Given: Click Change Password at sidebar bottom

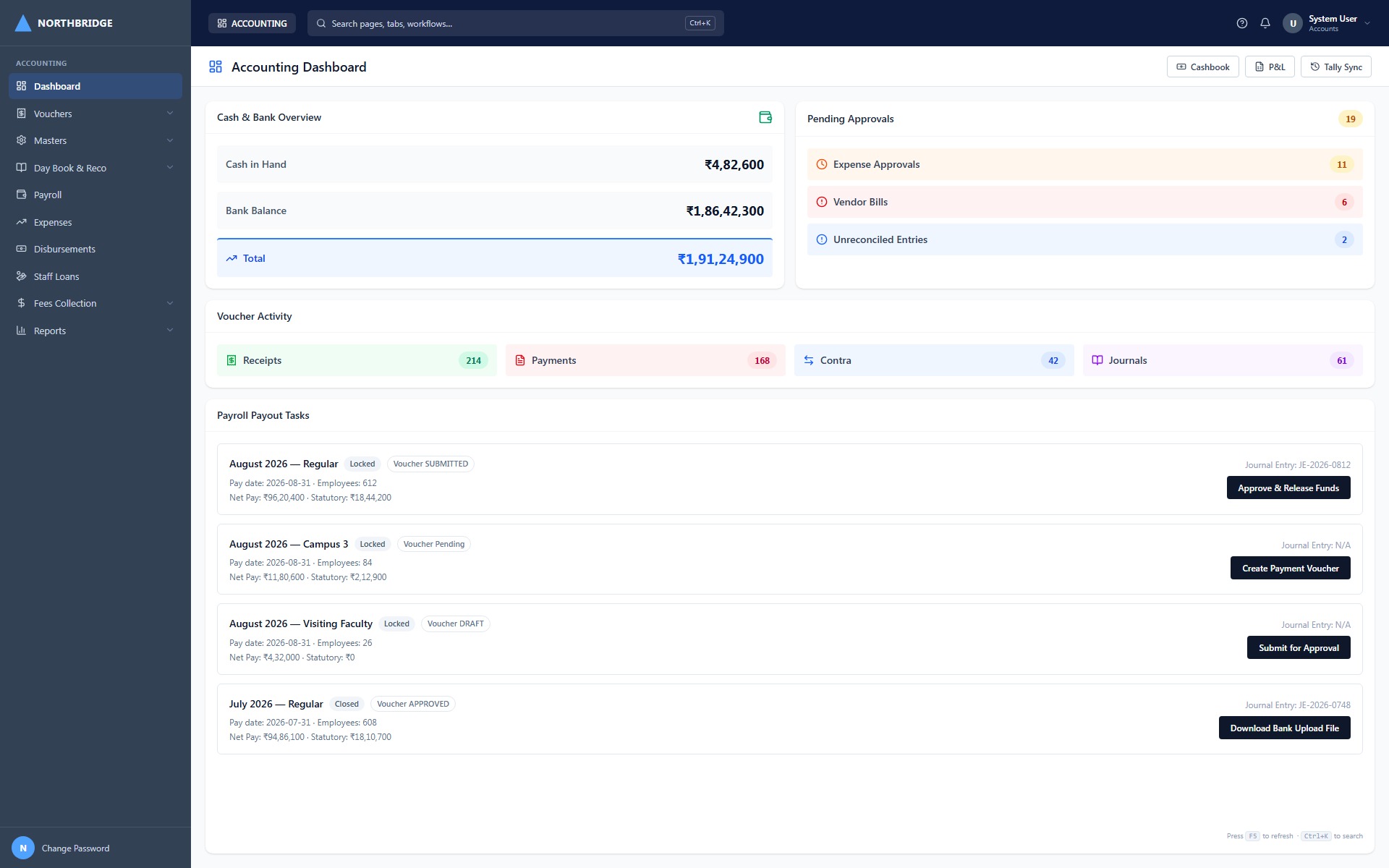Looking at the screenshot, I should (x=75, y=848).
